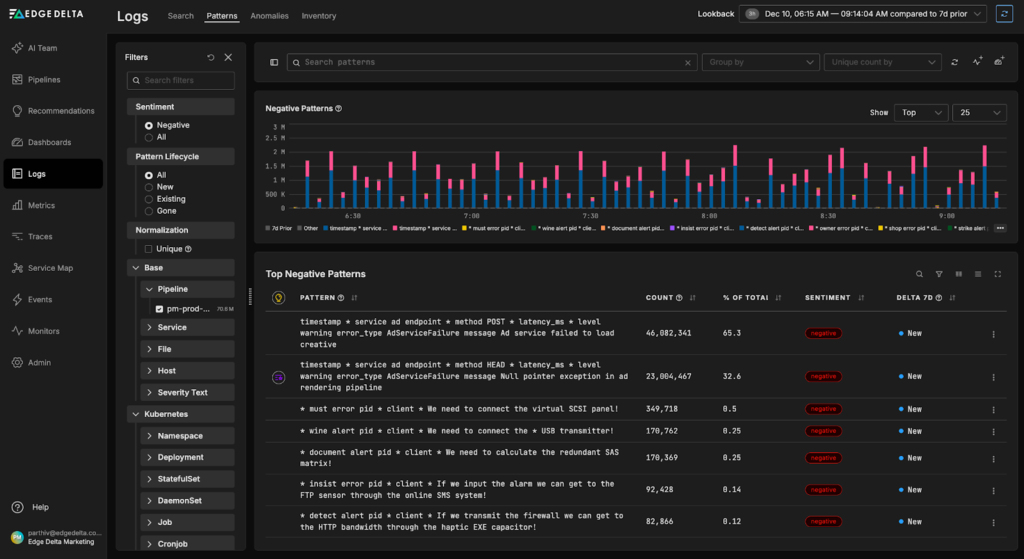Click the refresh icon next to Unique count by
1024x559 pixels.
[955, 62]
